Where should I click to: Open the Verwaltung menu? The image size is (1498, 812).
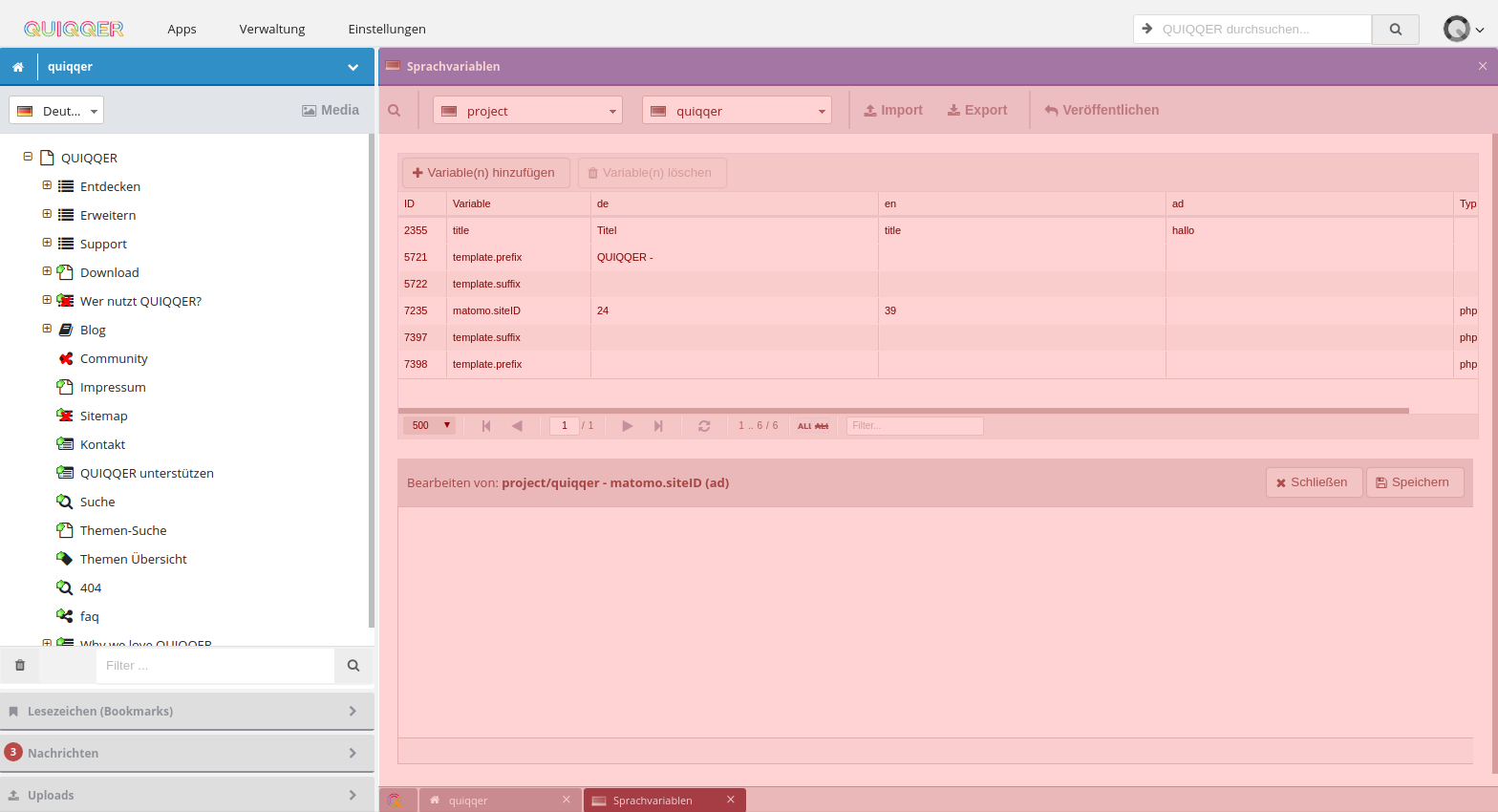(x=272, y=29)
